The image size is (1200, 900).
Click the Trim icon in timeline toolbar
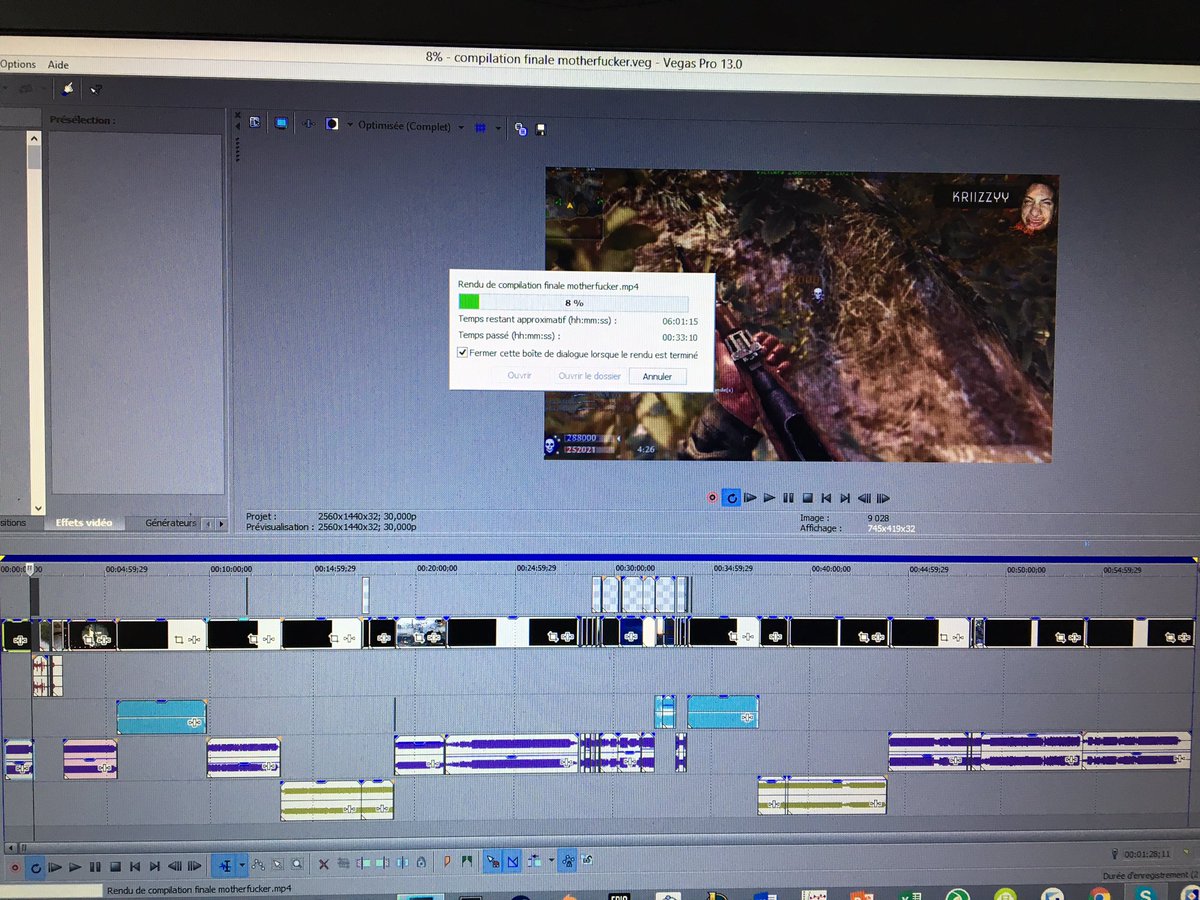343,865
